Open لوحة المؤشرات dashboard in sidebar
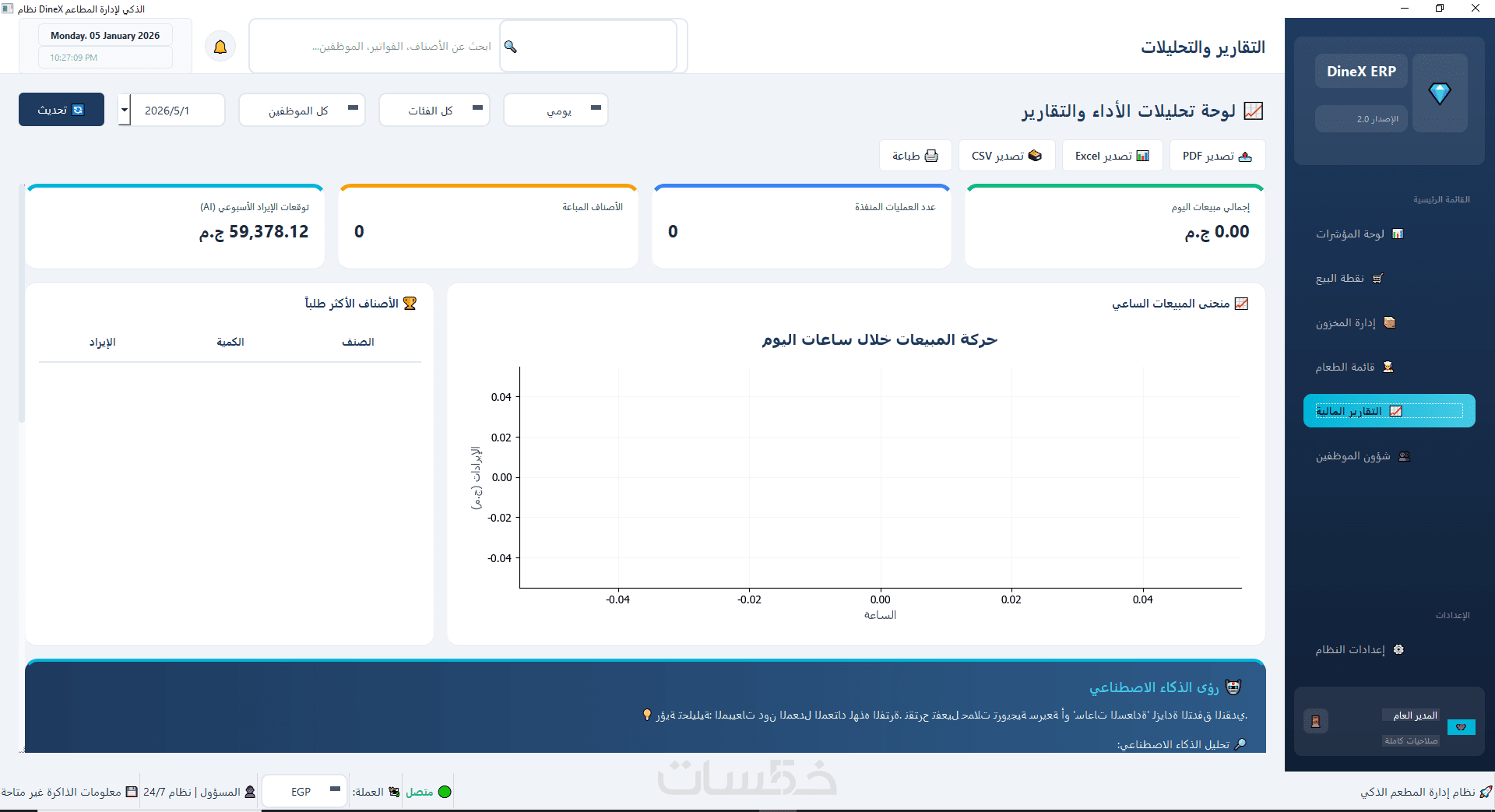Screen dimensions: 1495x812 [1389, 234]
